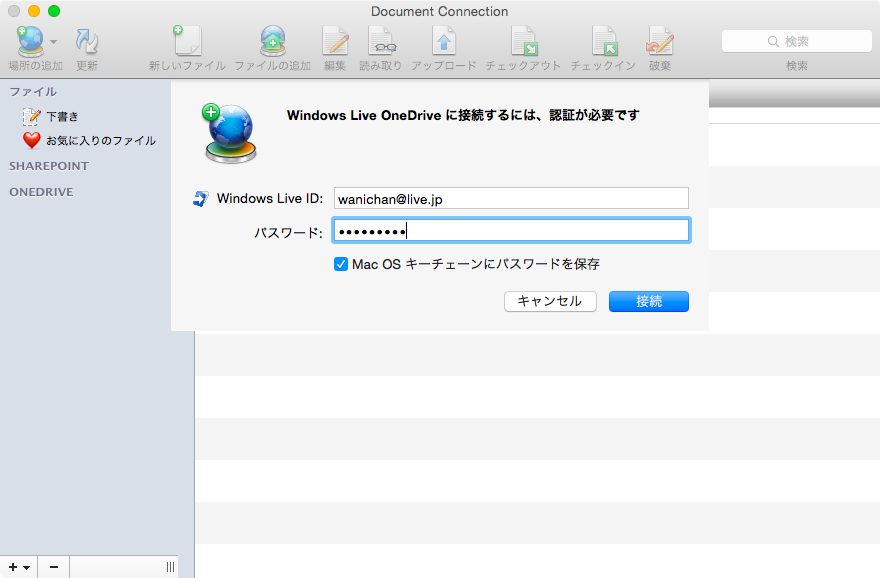Click the 破棄 discard icon

659,41
